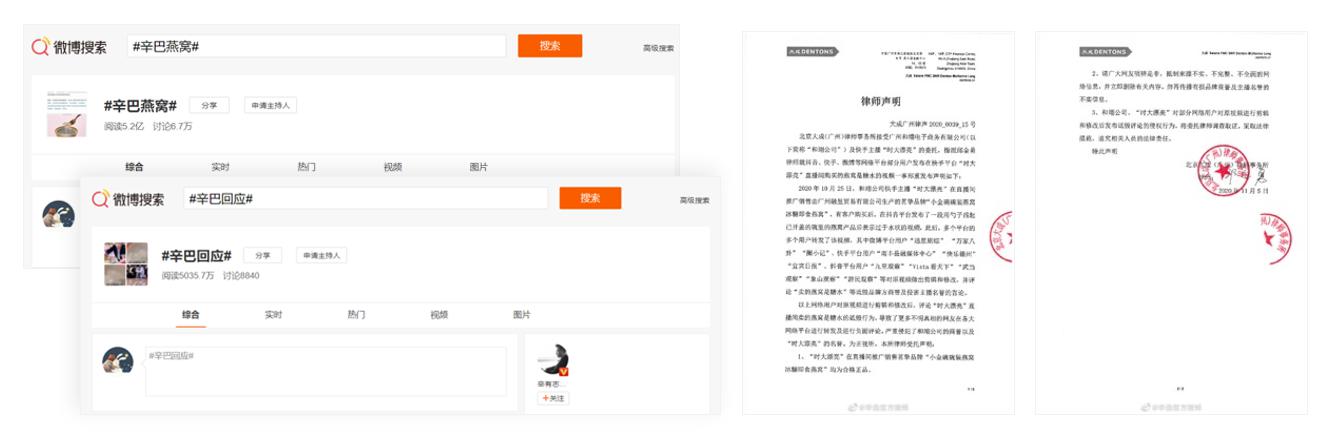Select 综合 tab in #辛巴燕窝# window
The image size is (1325, 432).
[134, 167]
